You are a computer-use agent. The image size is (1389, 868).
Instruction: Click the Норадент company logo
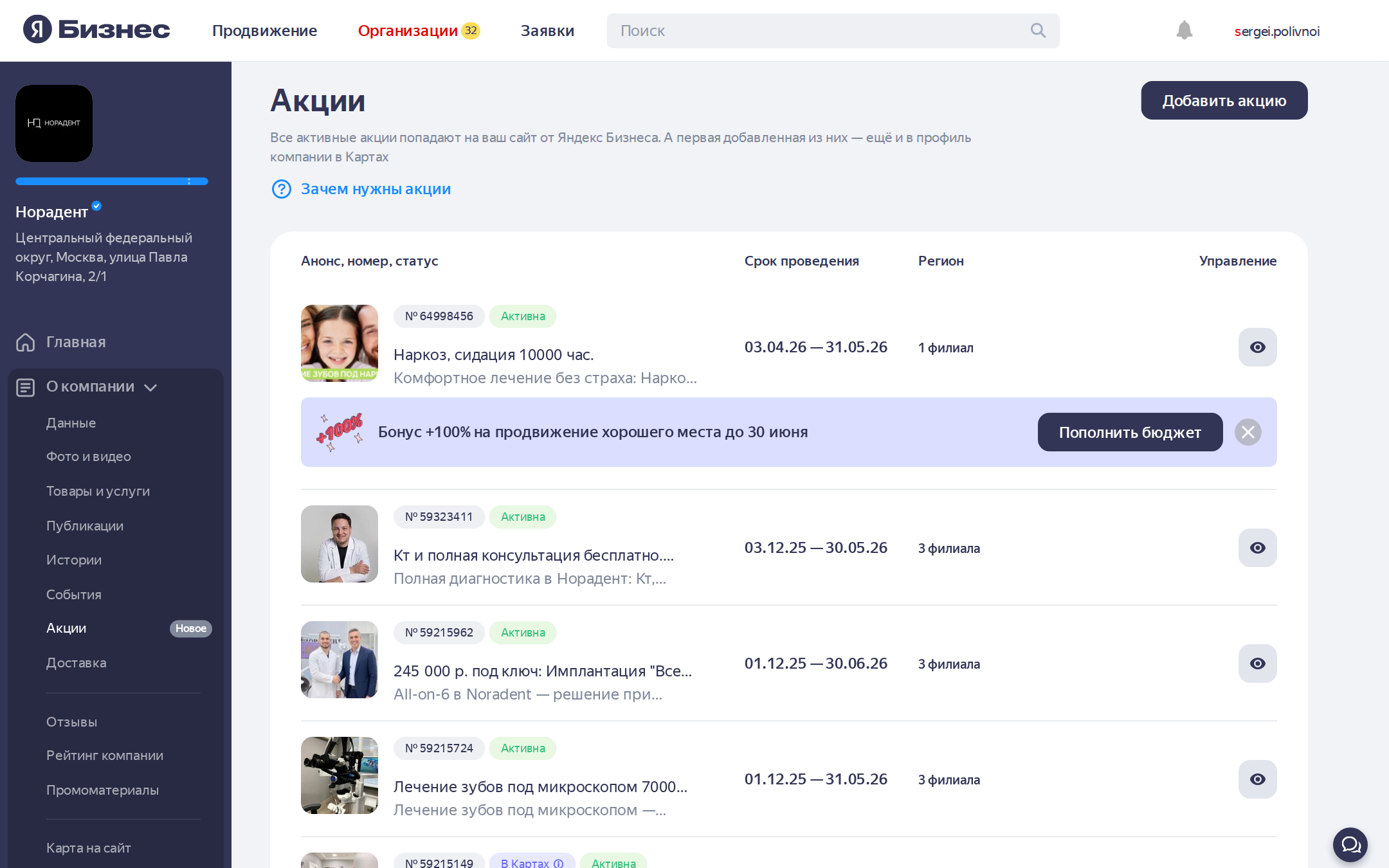pyautogui.click(x=54, y=123)
